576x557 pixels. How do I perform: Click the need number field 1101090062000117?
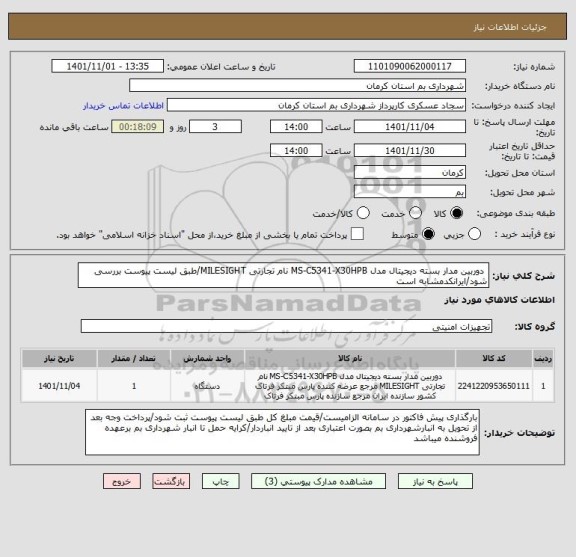[x=410, y=67]
